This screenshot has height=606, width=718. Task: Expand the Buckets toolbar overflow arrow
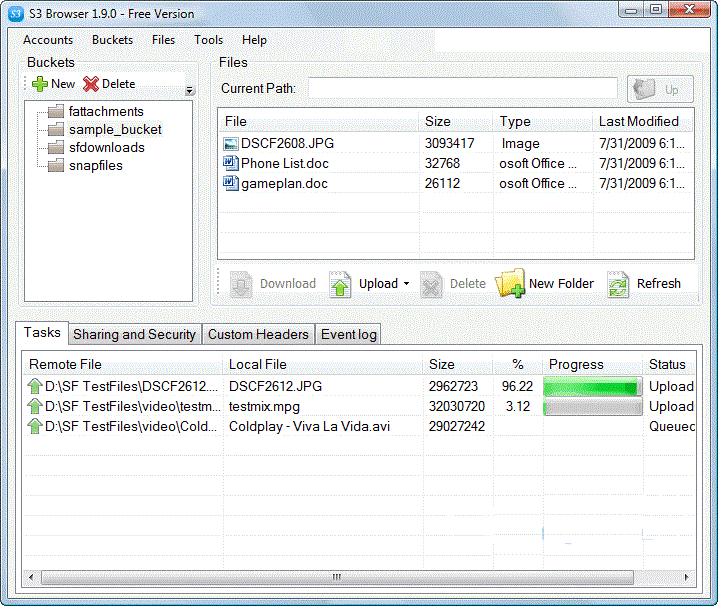pyautogui.click(x=189, y=90)
